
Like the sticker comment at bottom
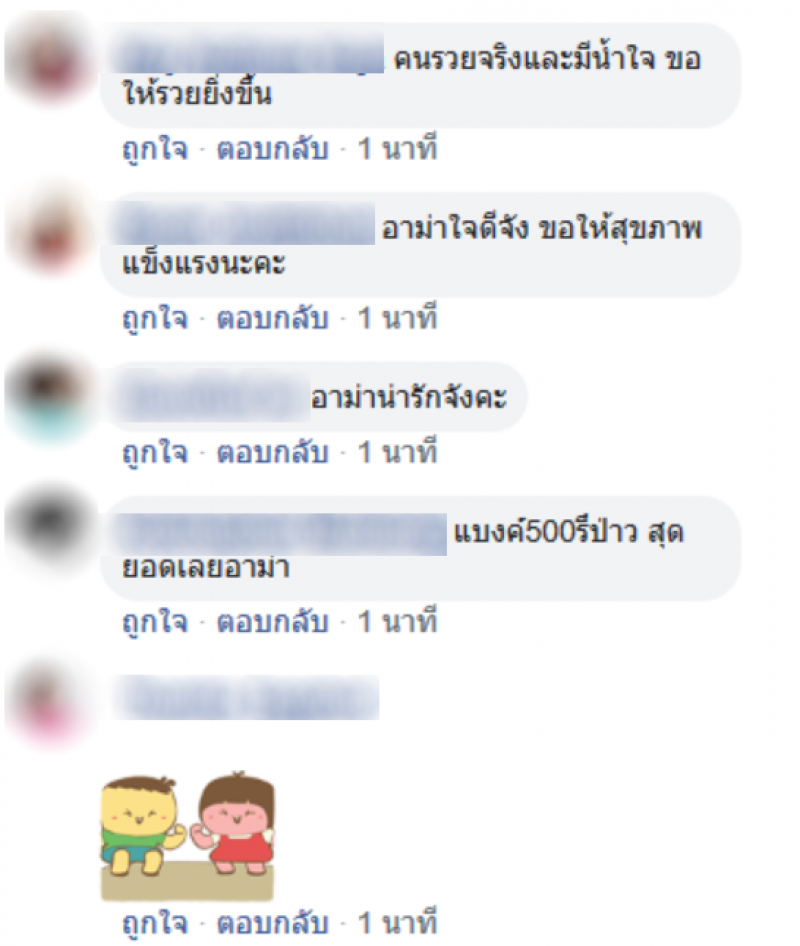point(155,923)
